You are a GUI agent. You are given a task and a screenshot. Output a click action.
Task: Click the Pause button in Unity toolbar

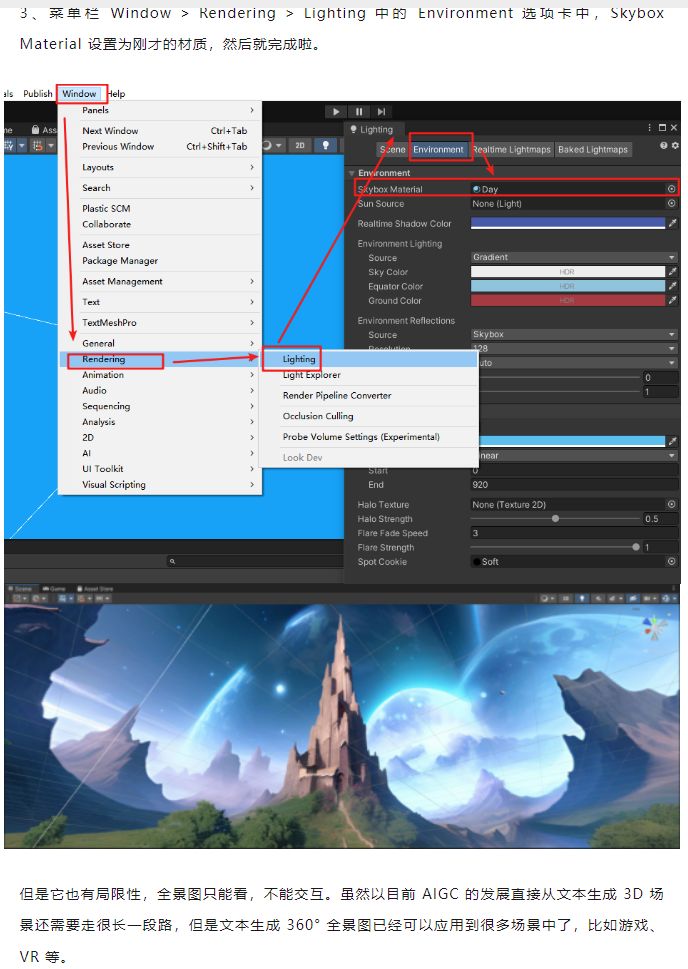(359, 111)
